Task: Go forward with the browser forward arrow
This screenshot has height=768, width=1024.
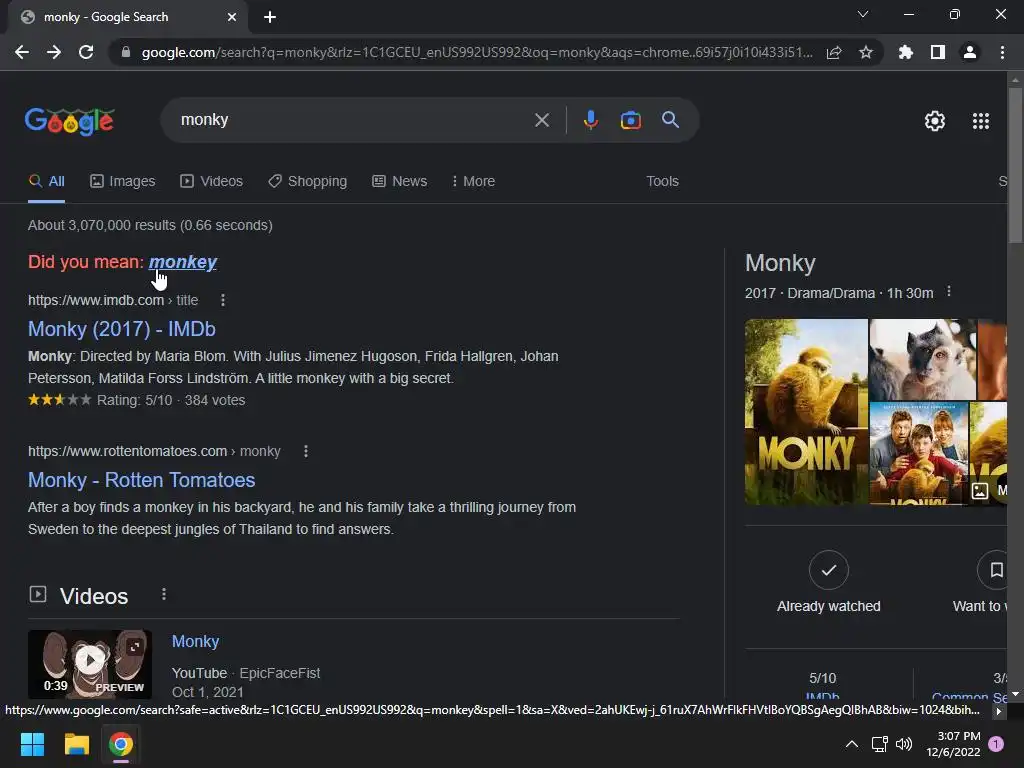Action: (x=54, y=52)
